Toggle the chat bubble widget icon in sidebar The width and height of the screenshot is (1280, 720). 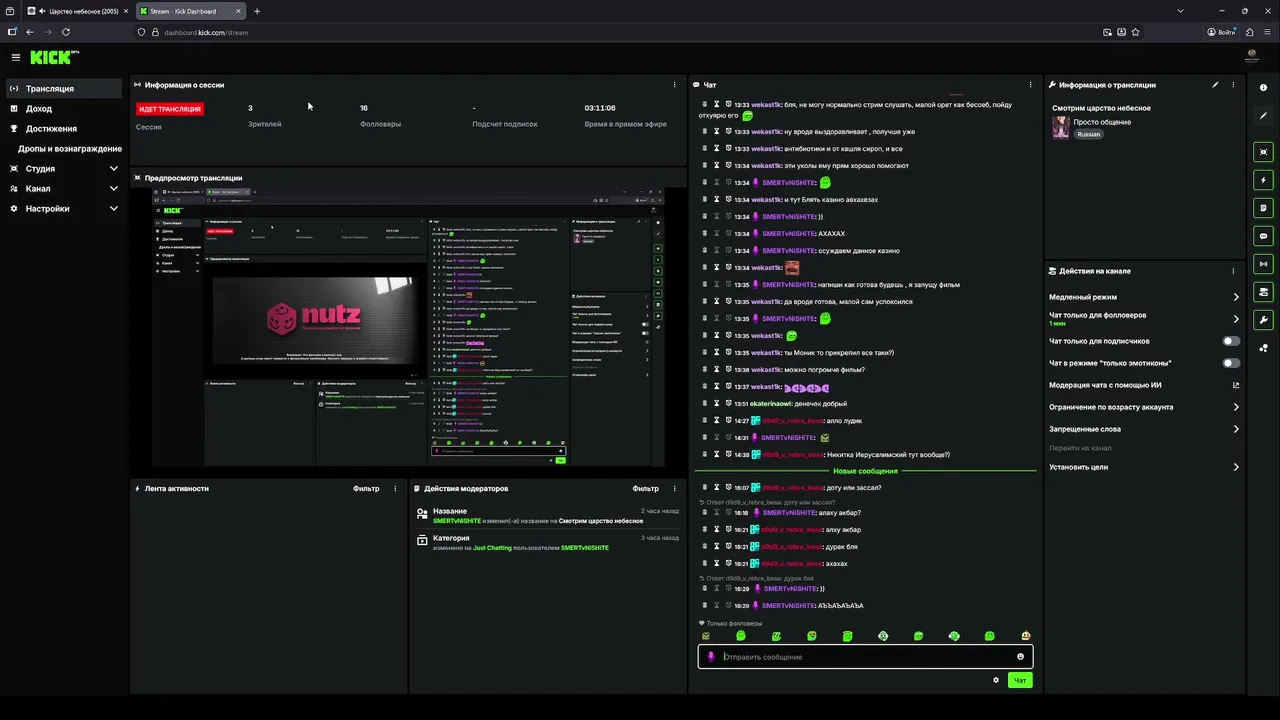click(1263, 236)
